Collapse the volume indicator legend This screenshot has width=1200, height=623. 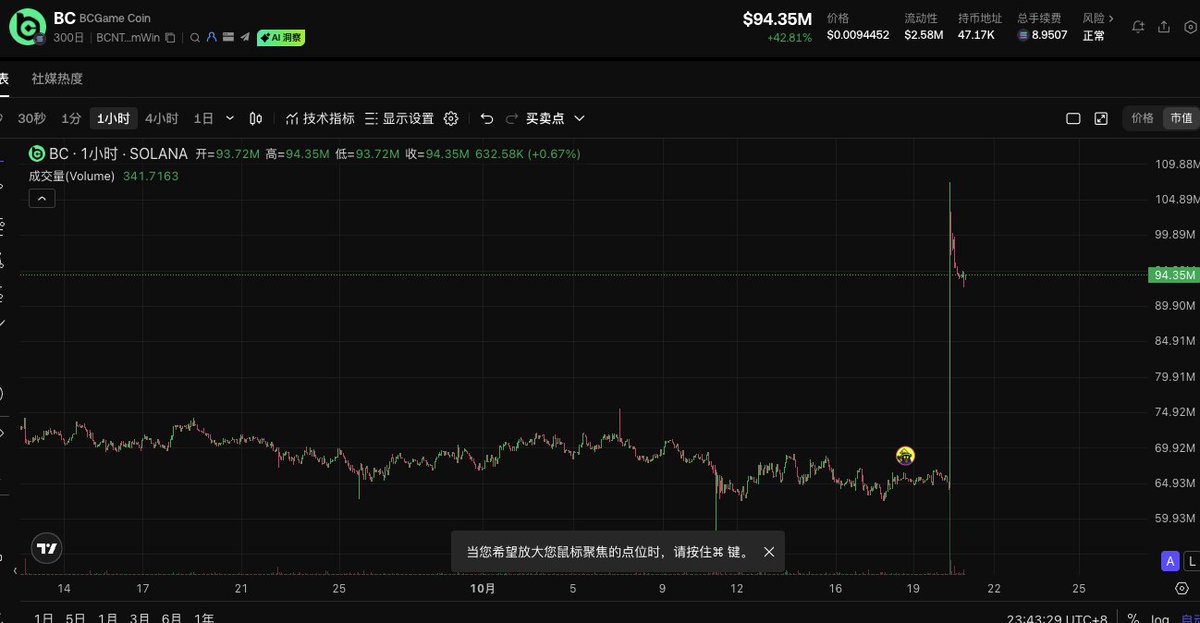pyautogui.click(x=42, y=199)
